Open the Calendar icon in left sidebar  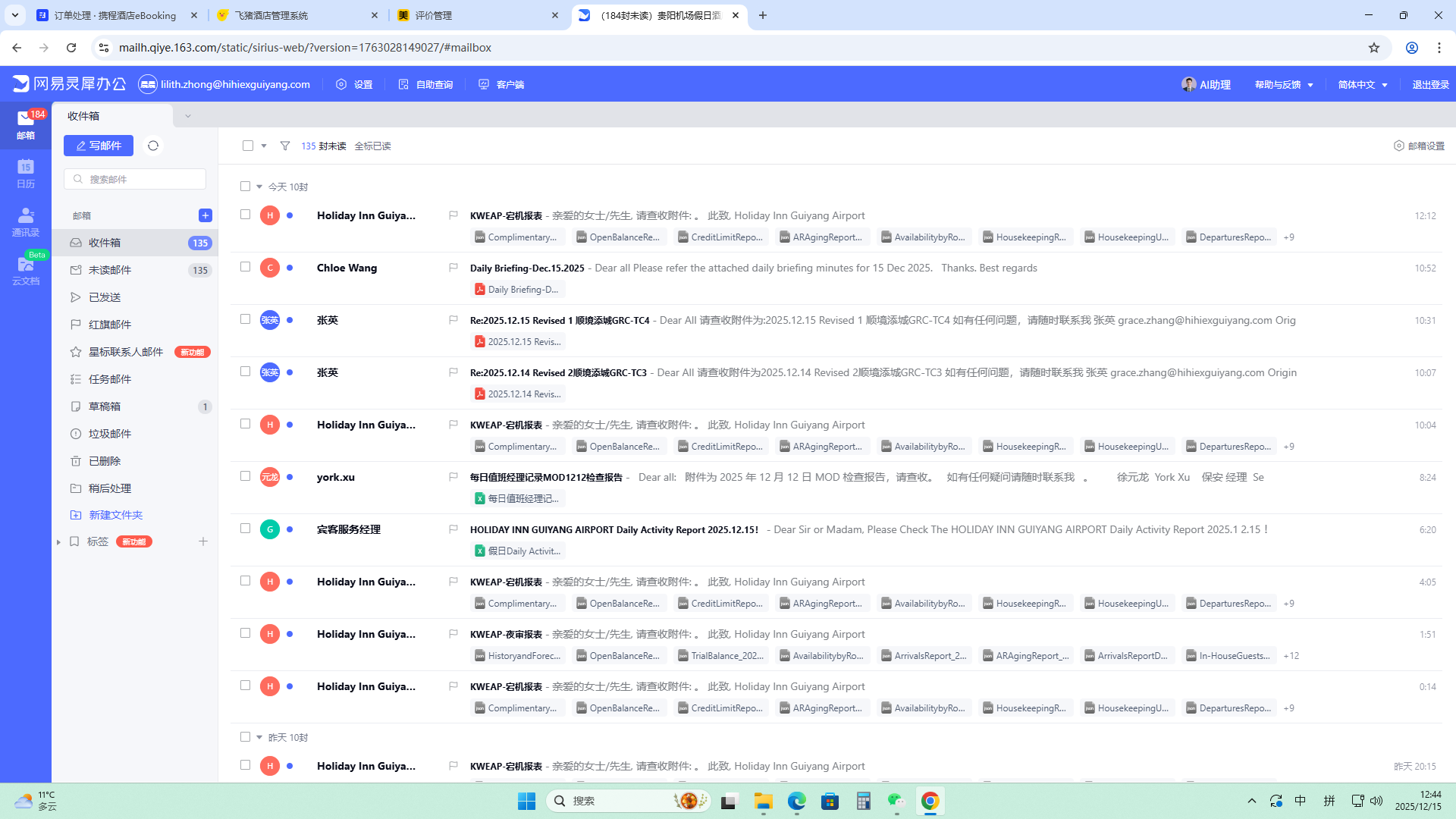point(26,173)
